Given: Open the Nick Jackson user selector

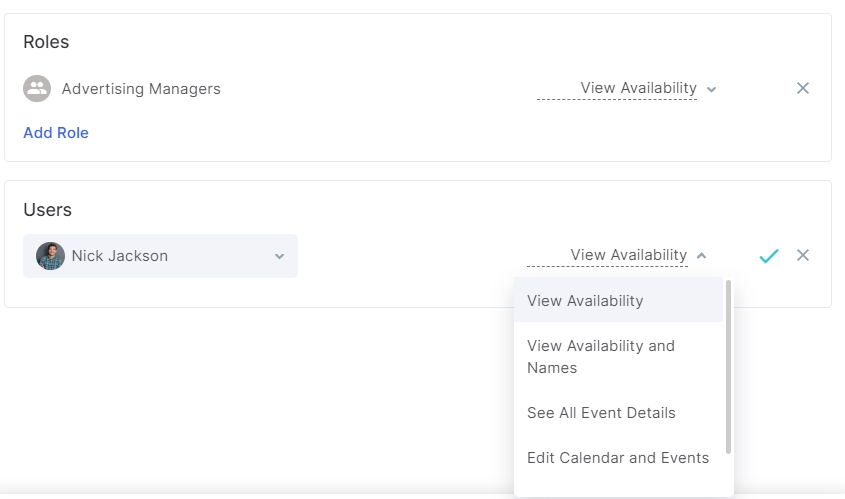Looking at the screenshot, I should (x=160, y=256).
